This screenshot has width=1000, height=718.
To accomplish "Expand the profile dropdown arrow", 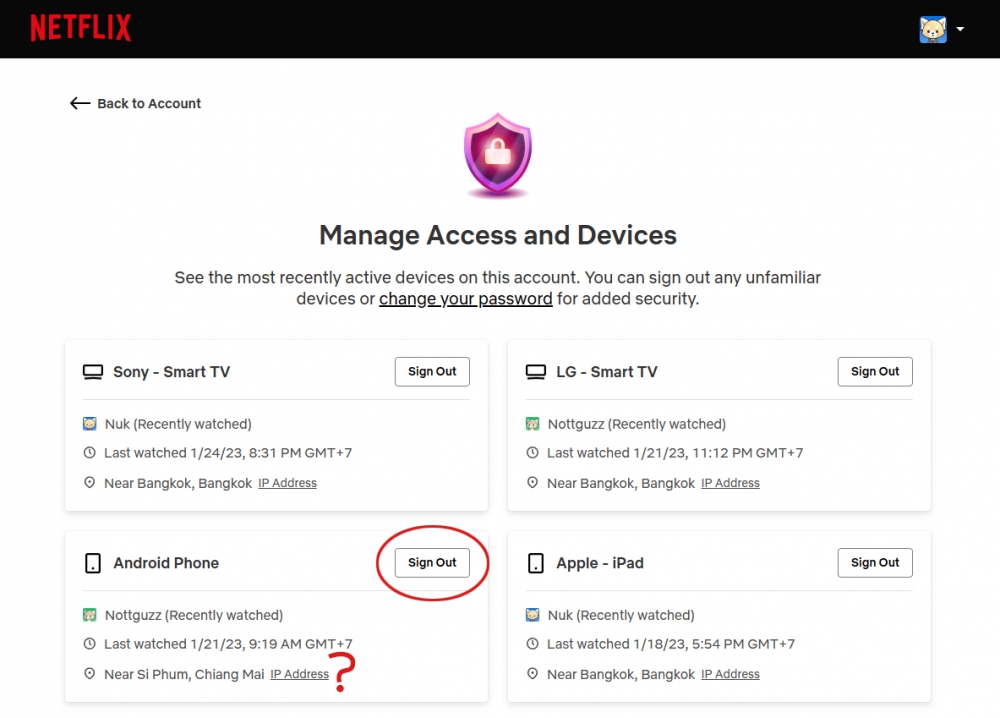I will (960, 29).
